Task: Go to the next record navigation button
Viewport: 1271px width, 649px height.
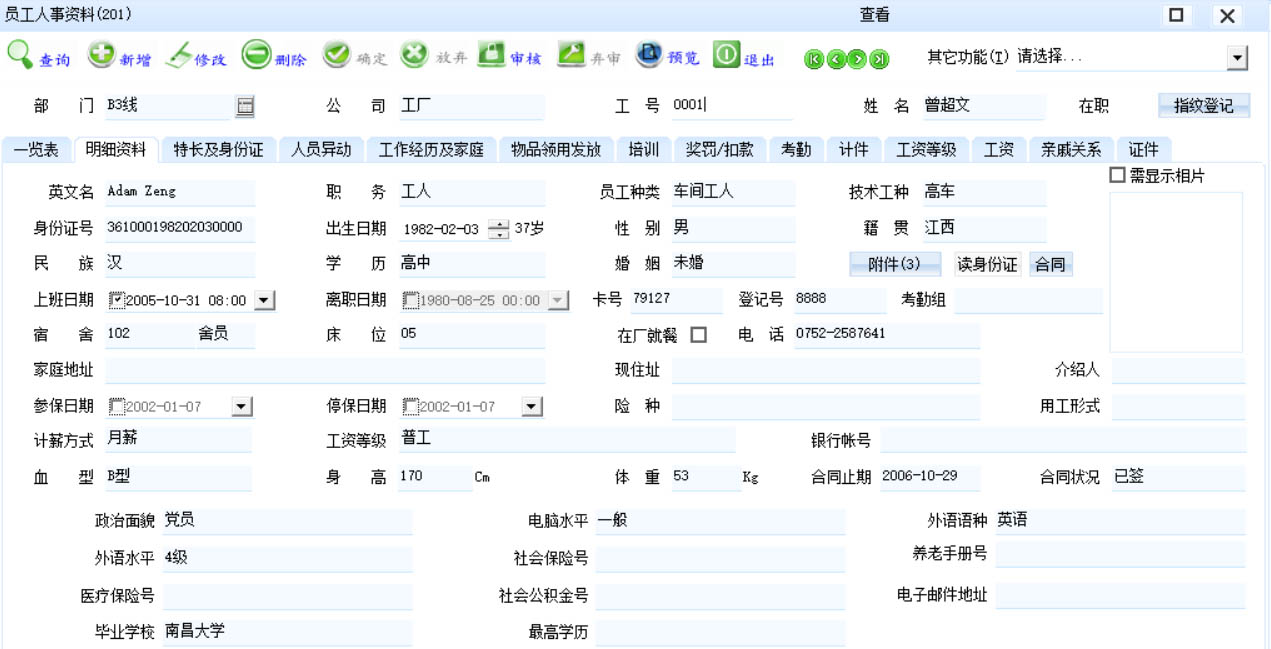Action: 857,60
